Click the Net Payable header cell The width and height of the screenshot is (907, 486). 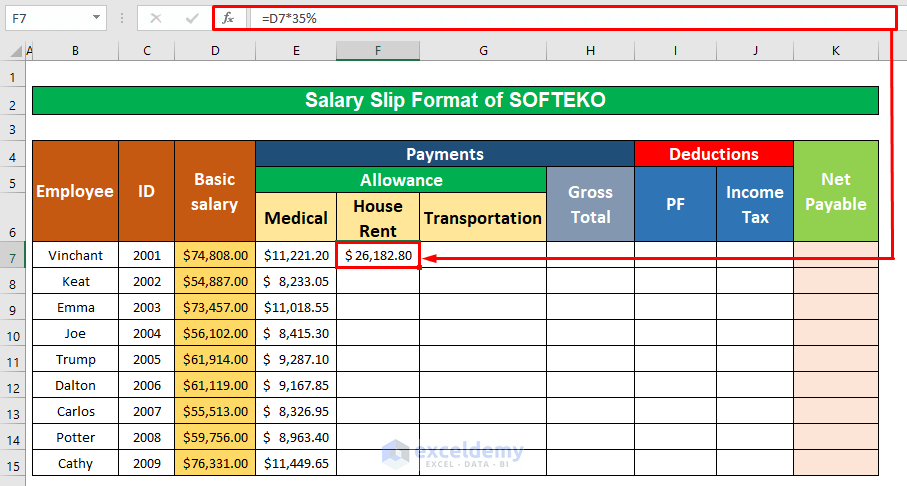[x=835, y=191]
